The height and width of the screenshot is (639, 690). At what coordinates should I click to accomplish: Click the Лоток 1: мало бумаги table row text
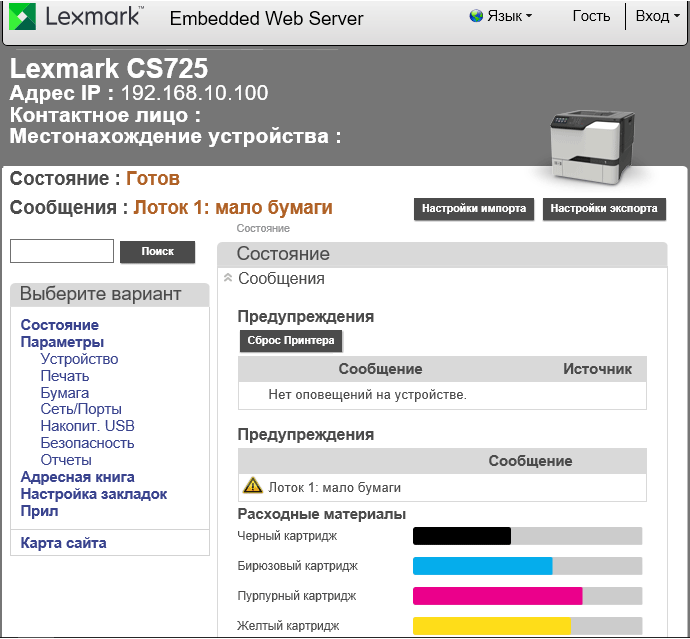(x=334, y=488)
